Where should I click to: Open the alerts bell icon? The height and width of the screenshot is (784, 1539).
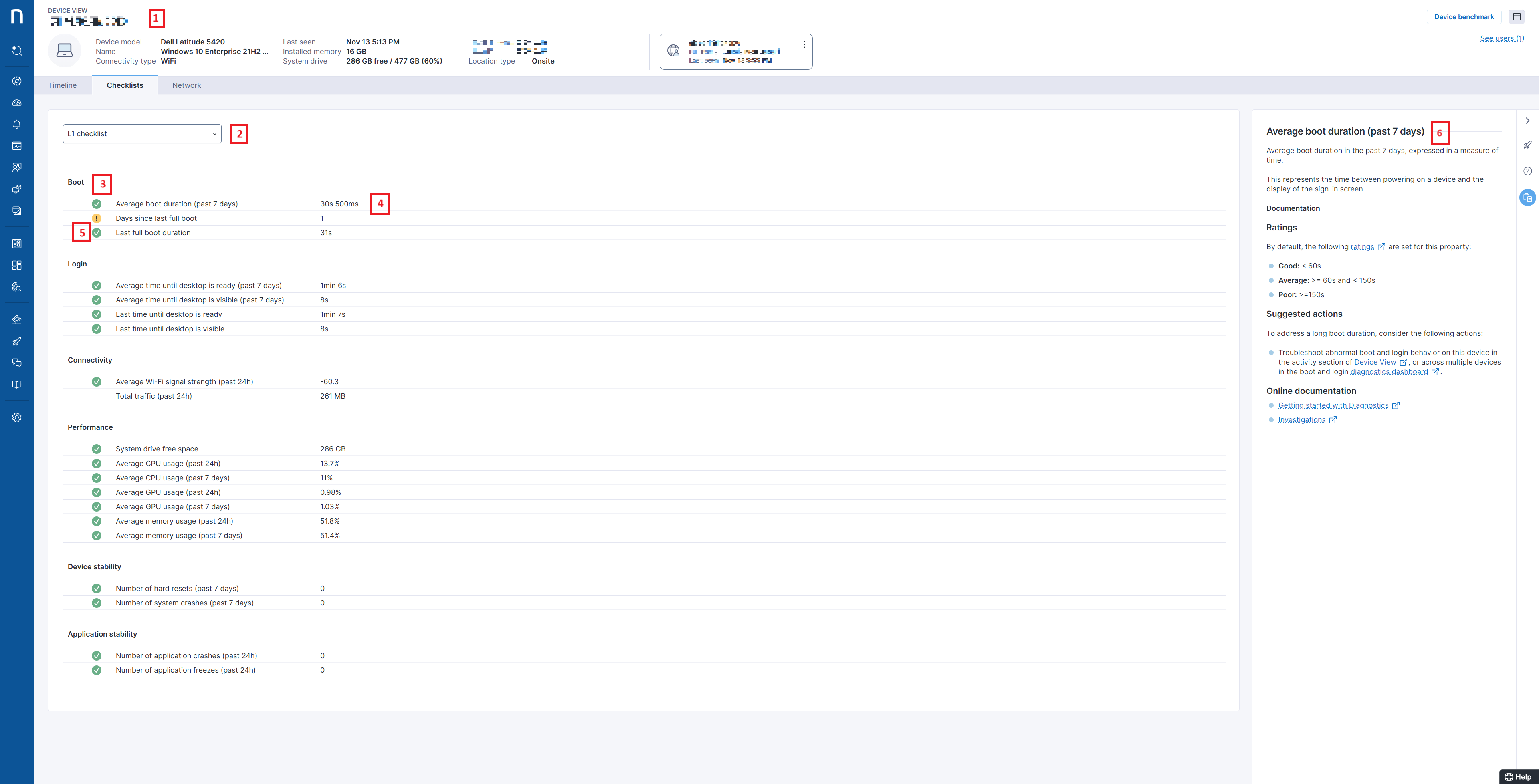pyautogui.click(x=17, y=124)
